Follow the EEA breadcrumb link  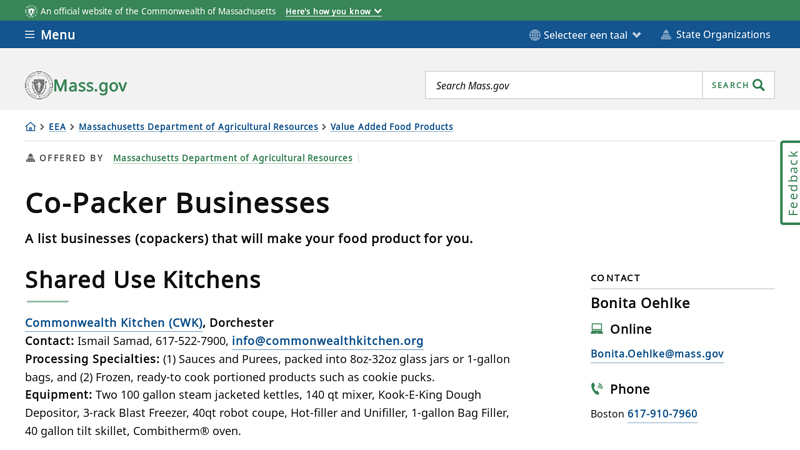coord(57,127)
